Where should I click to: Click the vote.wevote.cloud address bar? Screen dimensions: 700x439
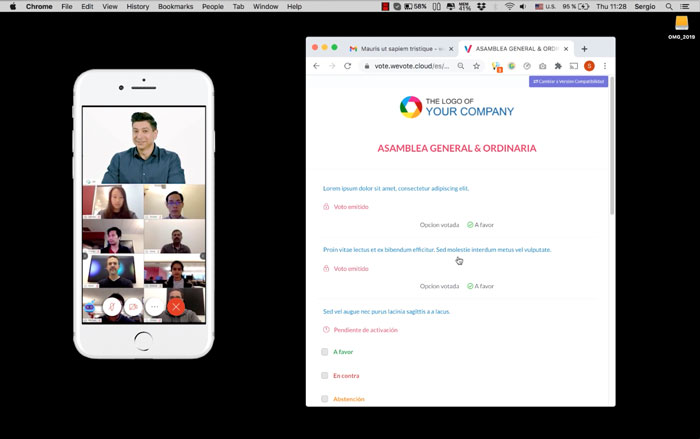click(412, 66)
